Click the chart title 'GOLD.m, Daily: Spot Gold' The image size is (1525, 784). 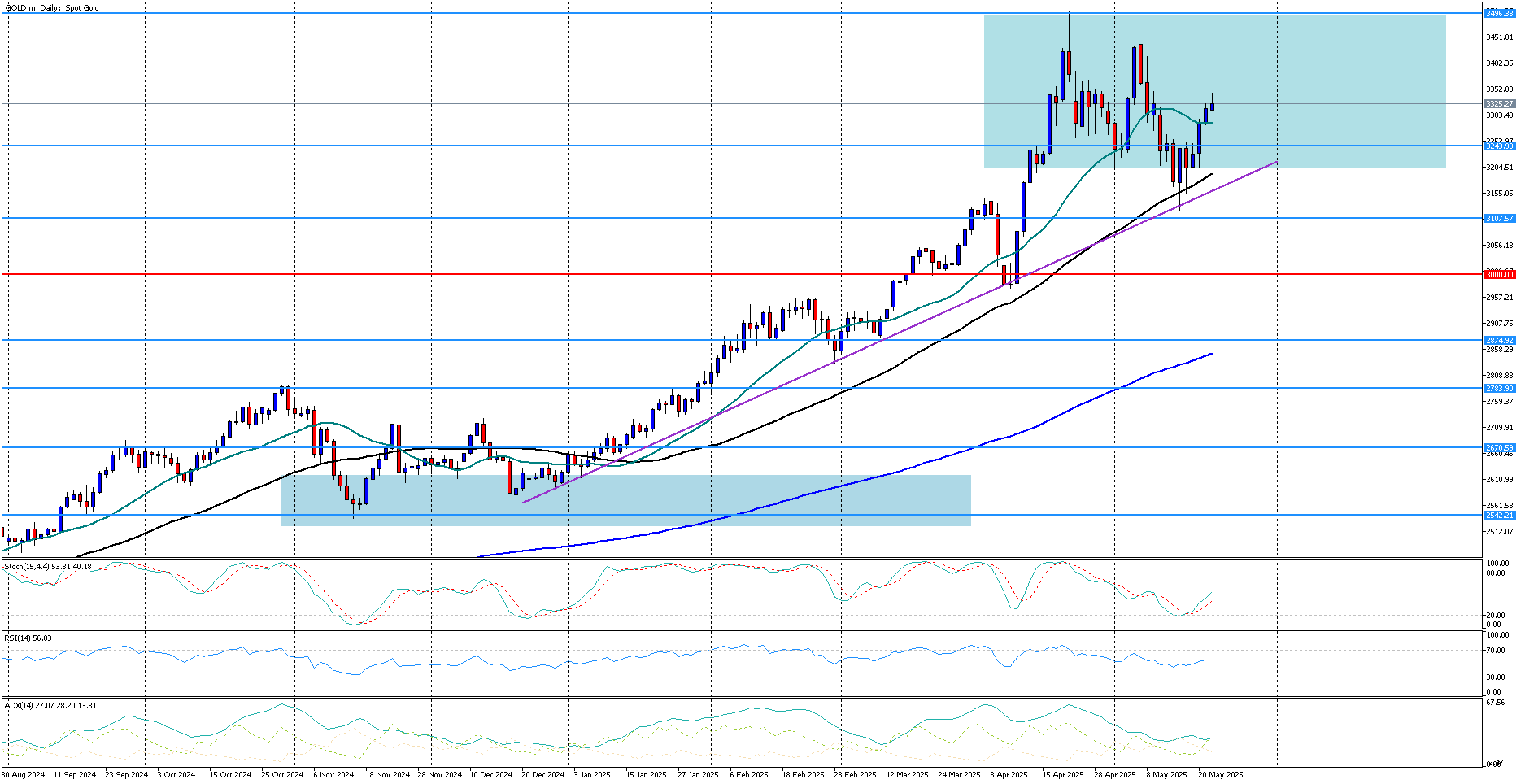tap(52, 8)
